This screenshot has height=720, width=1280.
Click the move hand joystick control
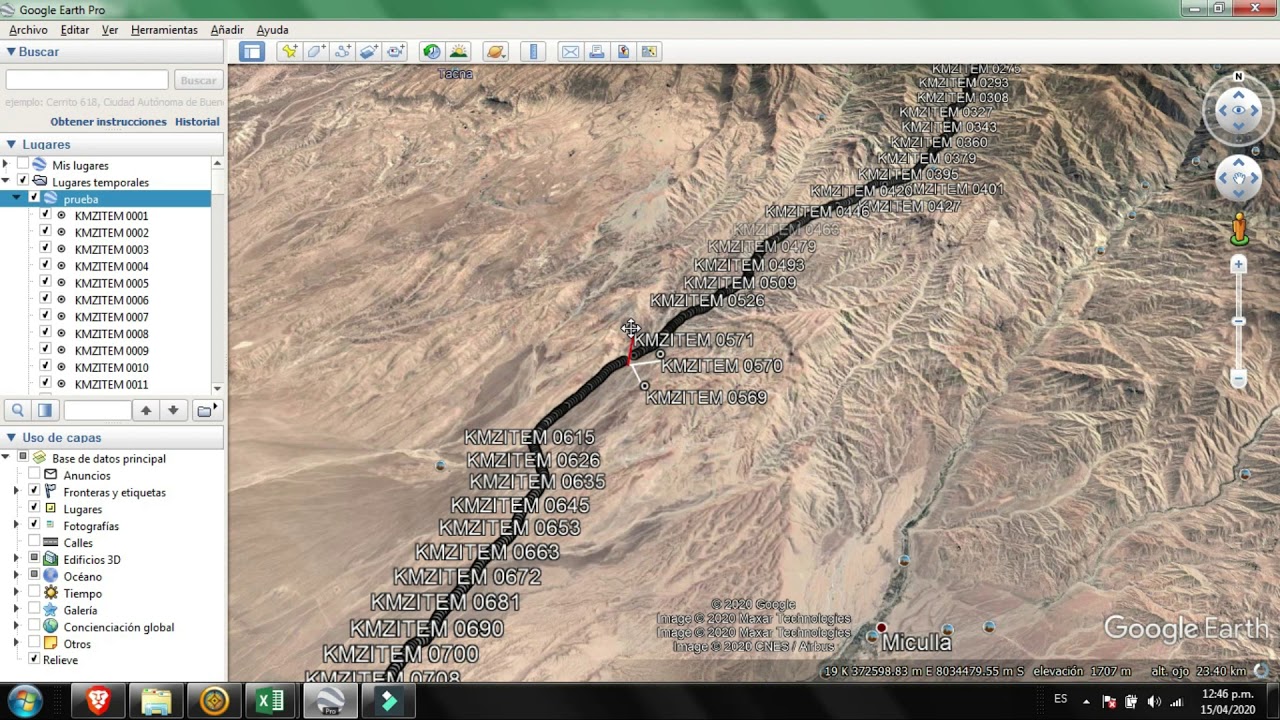point(1238,179)
